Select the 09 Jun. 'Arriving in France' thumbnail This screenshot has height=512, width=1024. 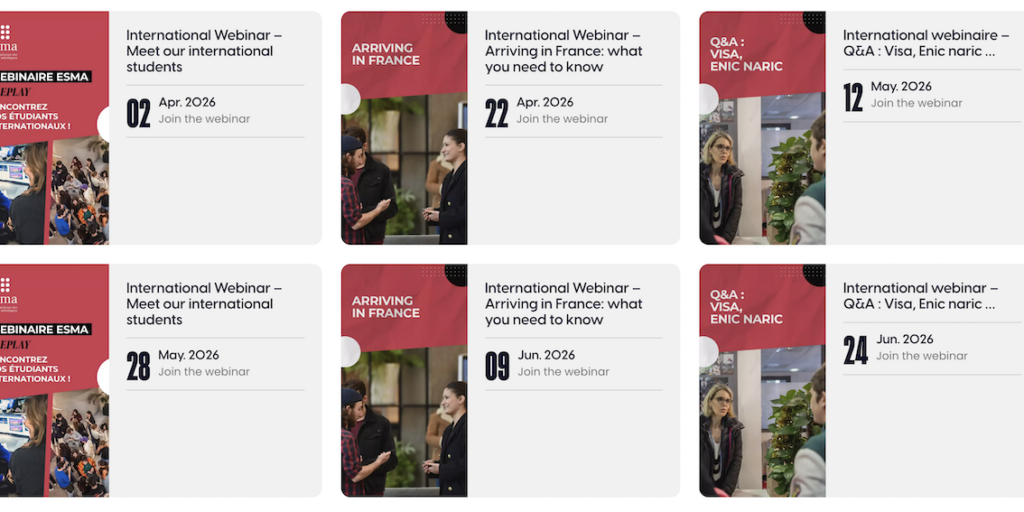[x=404, y=381]
